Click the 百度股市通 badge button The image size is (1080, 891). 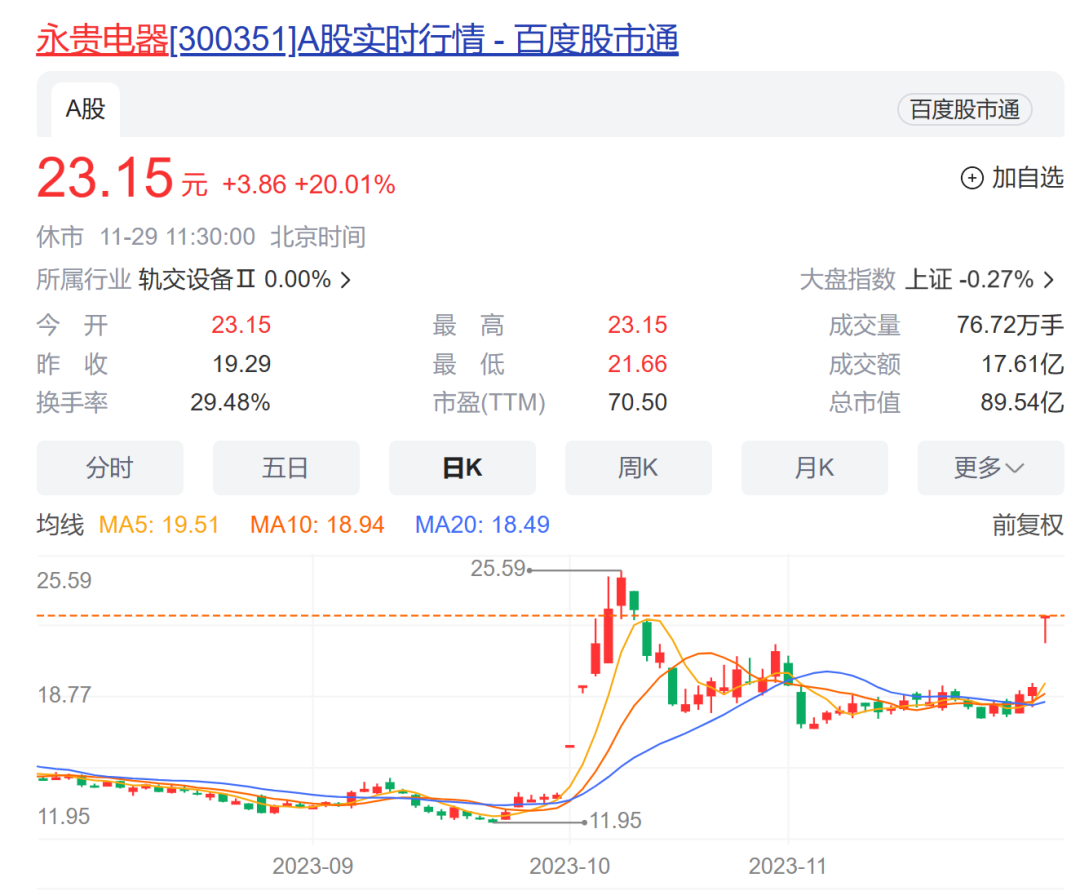click(x=964, y=109)
